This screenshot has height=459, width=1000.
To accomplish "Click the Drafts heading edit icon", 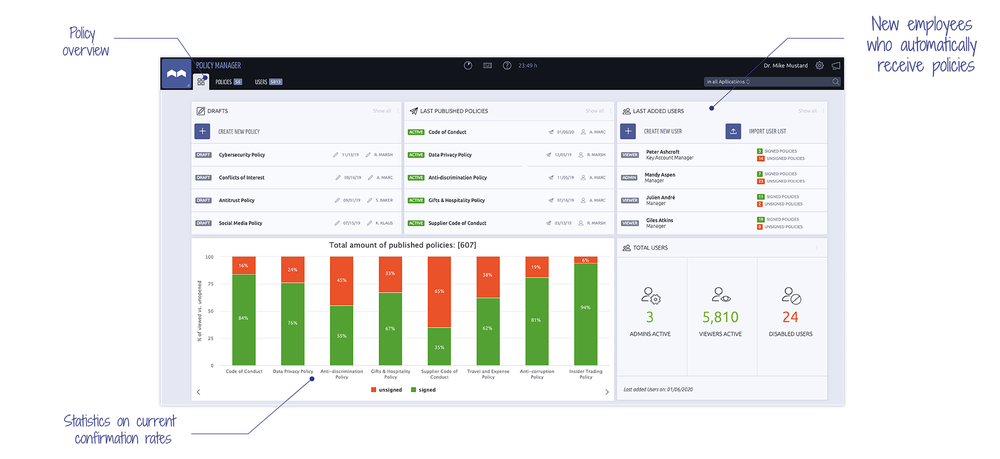I will tap(201, 111).
